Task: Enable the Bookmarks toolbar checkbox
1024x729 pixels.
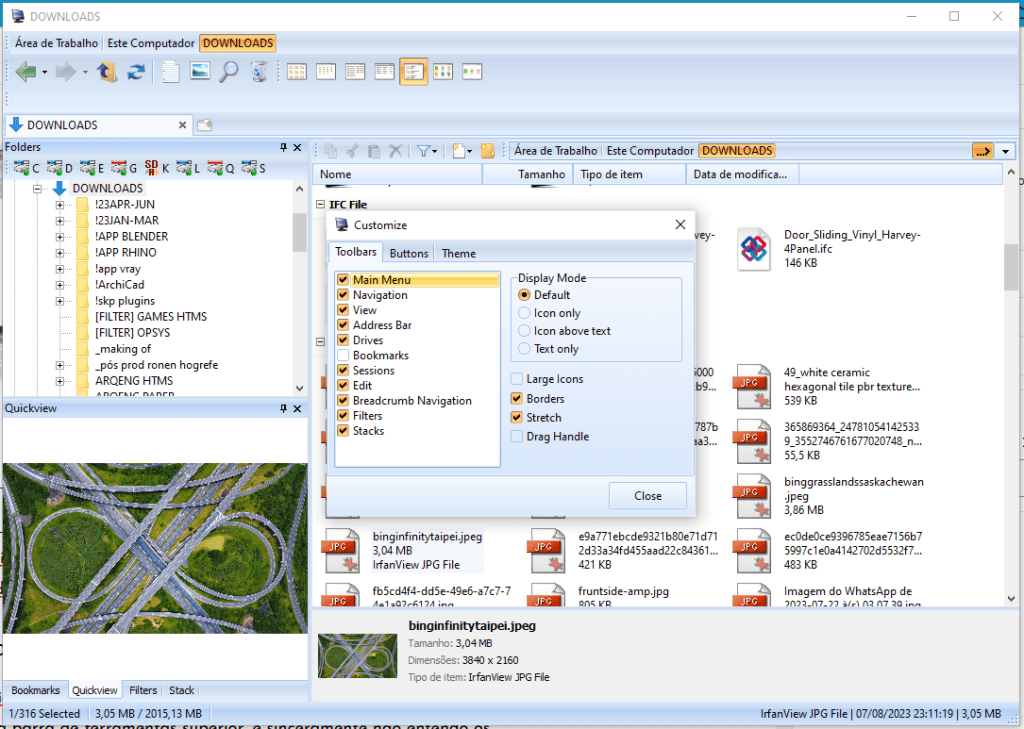Action: tap(343, 355)
